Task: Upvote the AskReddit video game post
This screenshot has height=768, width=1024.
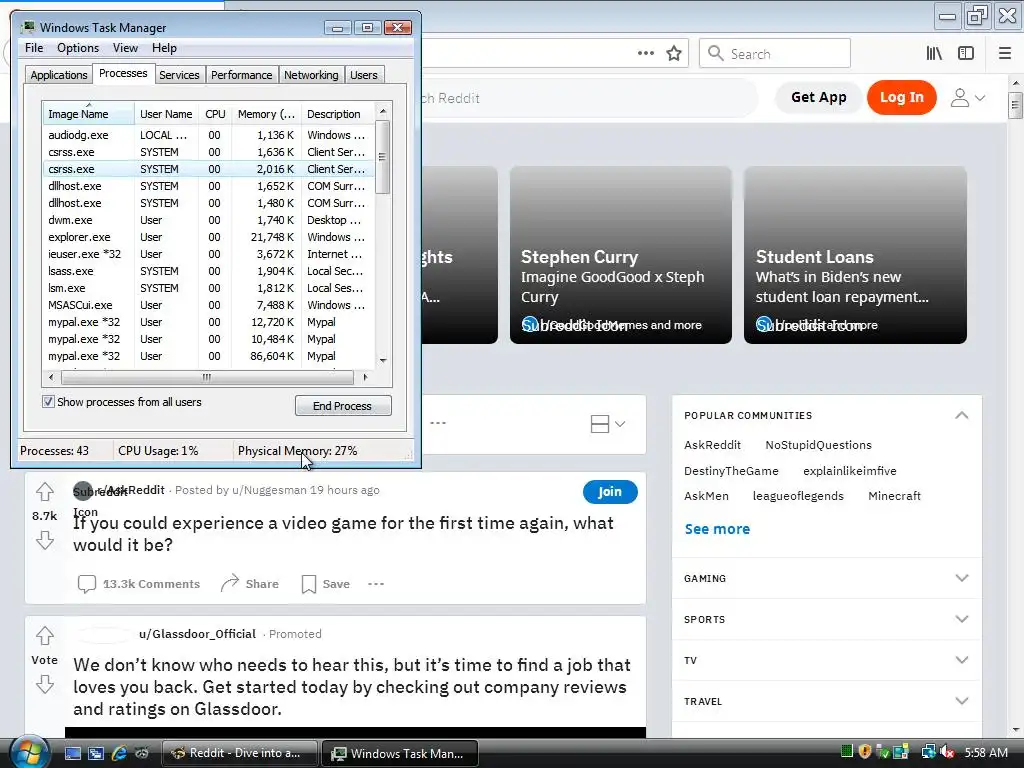Action: [44, 490]
